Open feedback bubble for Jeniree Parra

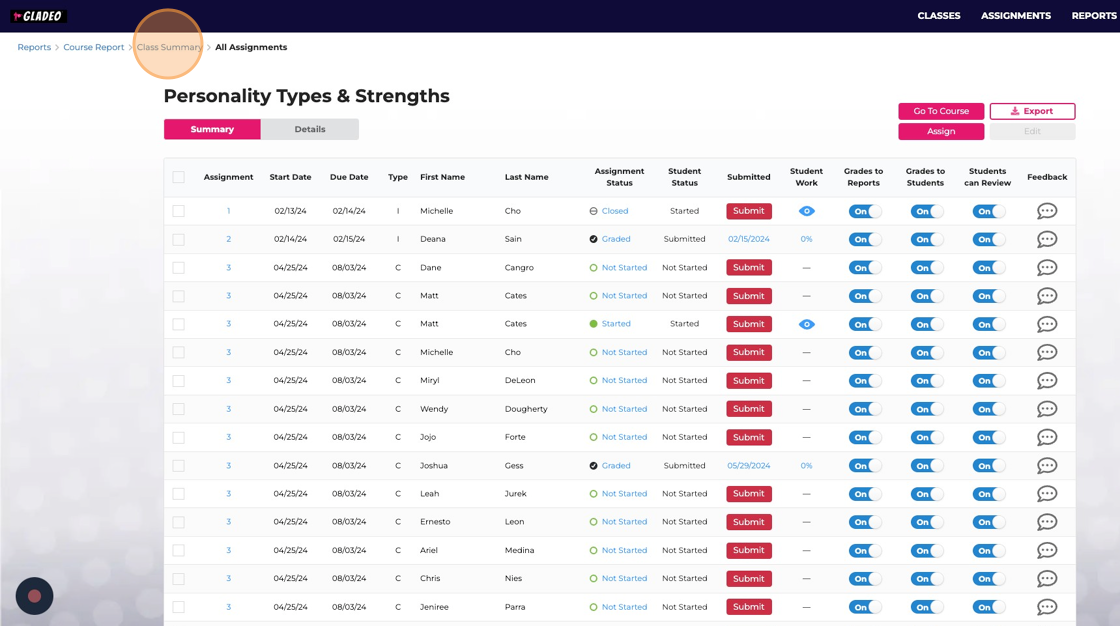point(1046,607)
